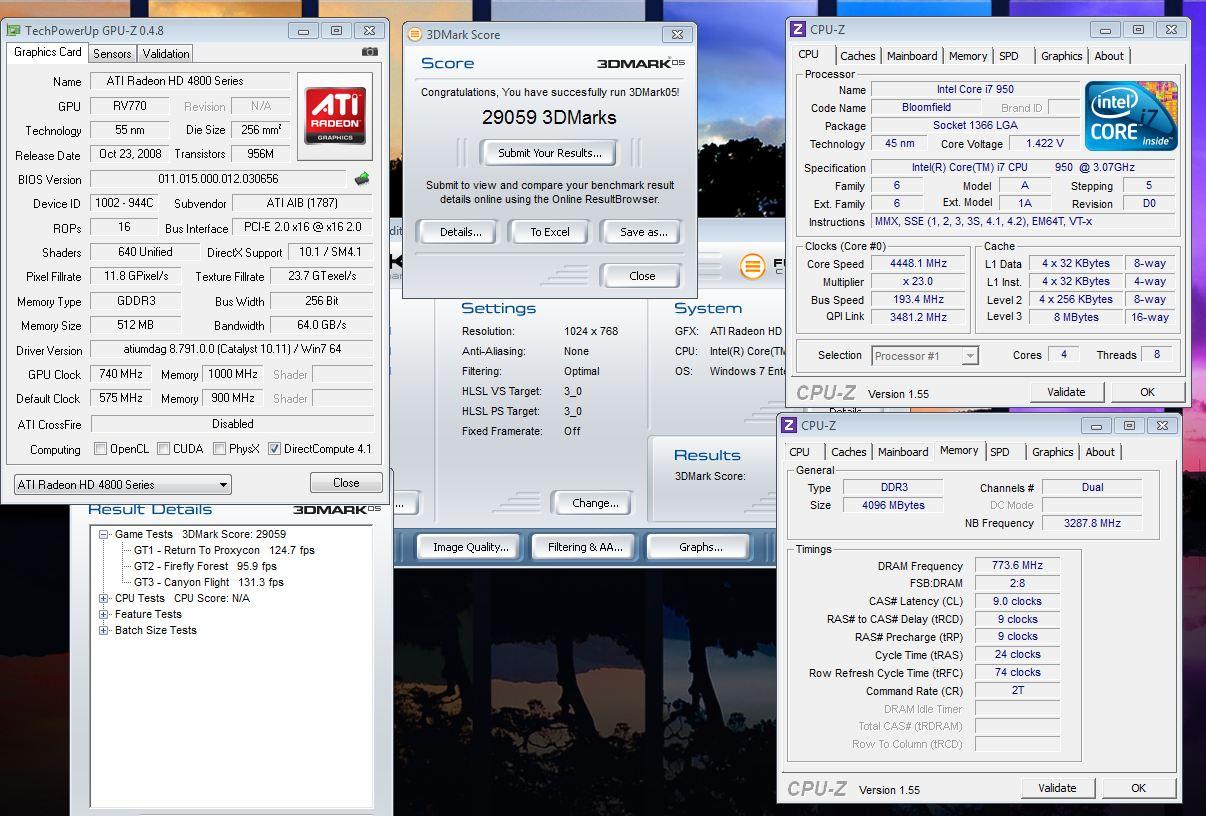
Task: Click the lower CPU-Z Memory window title icon
Action: tap(789, 425)
